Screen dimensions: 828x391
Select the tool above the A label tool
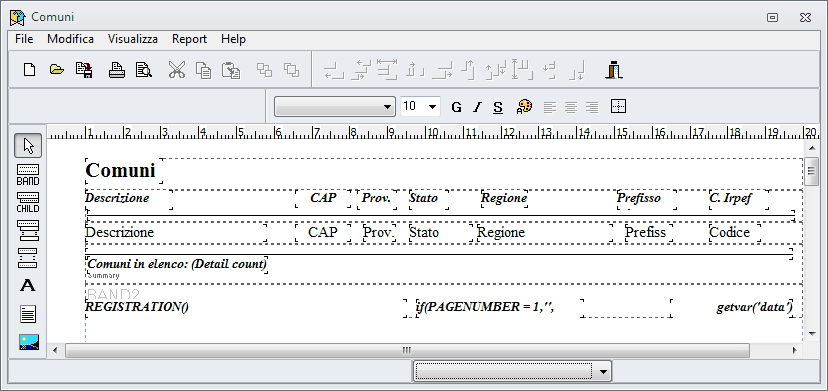28,258
